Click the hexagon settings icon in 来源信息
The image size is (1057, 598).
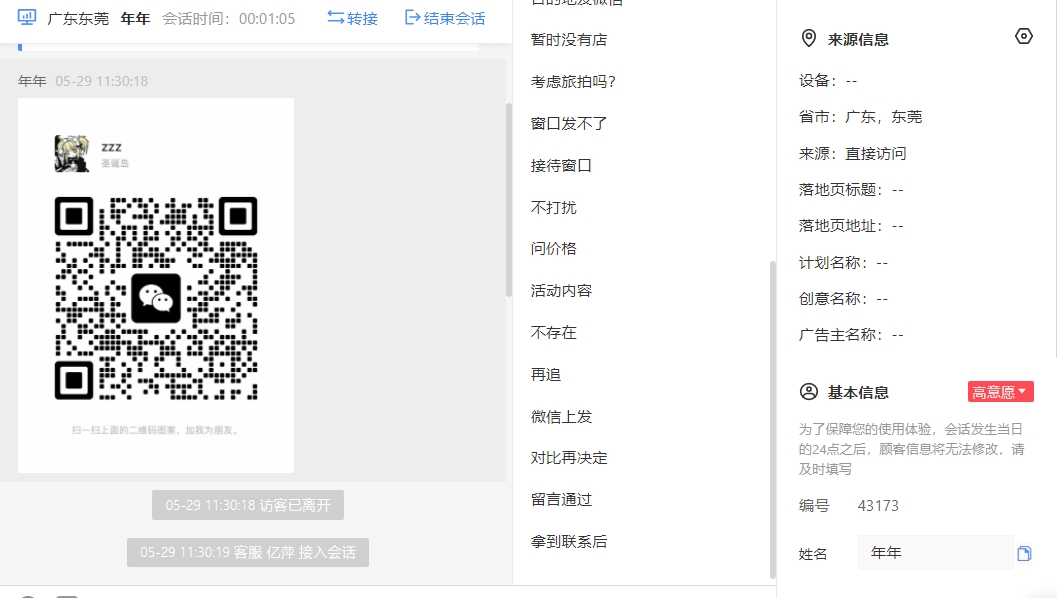[1023, 36]
